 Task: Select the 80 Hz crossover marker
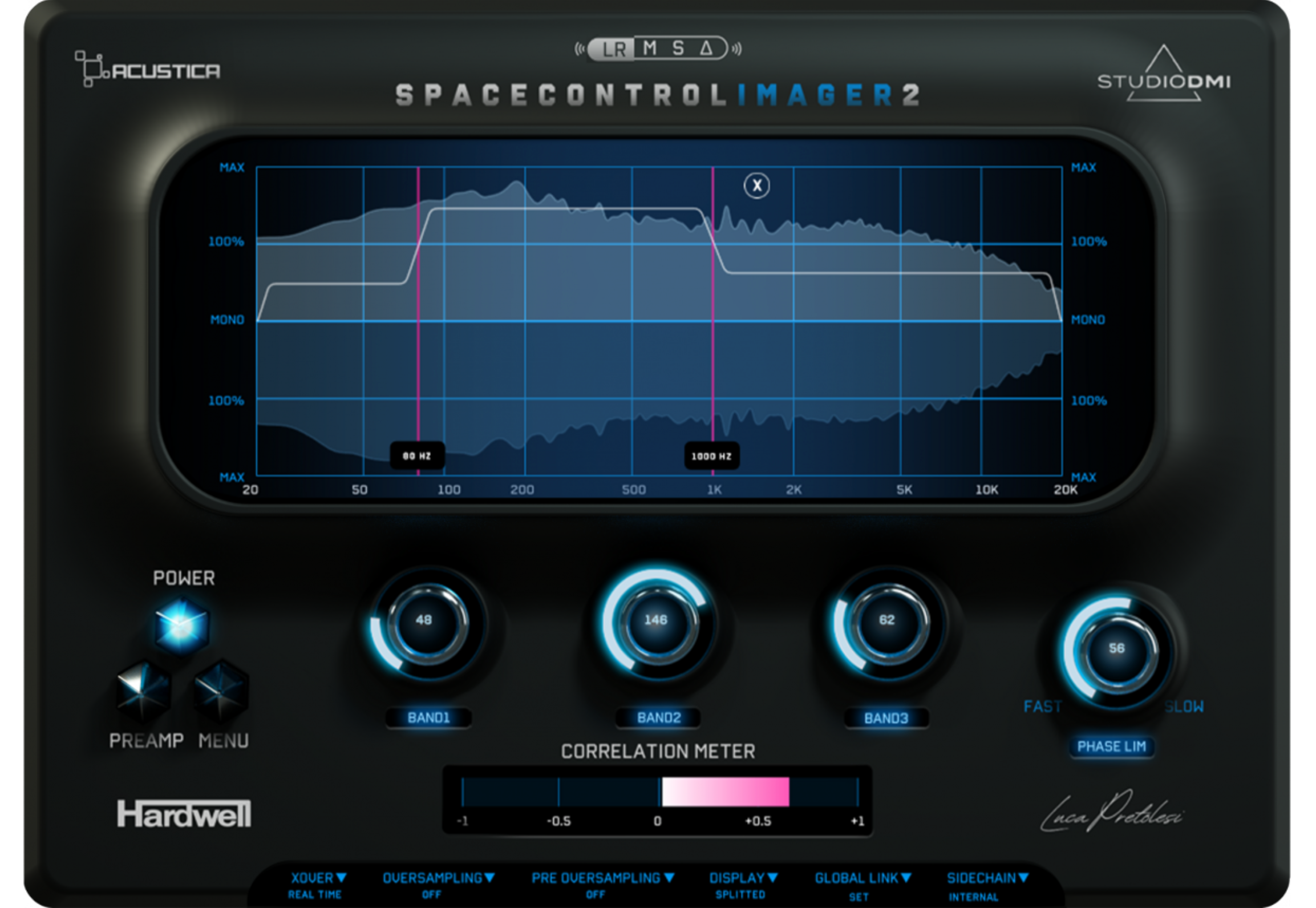418,455
